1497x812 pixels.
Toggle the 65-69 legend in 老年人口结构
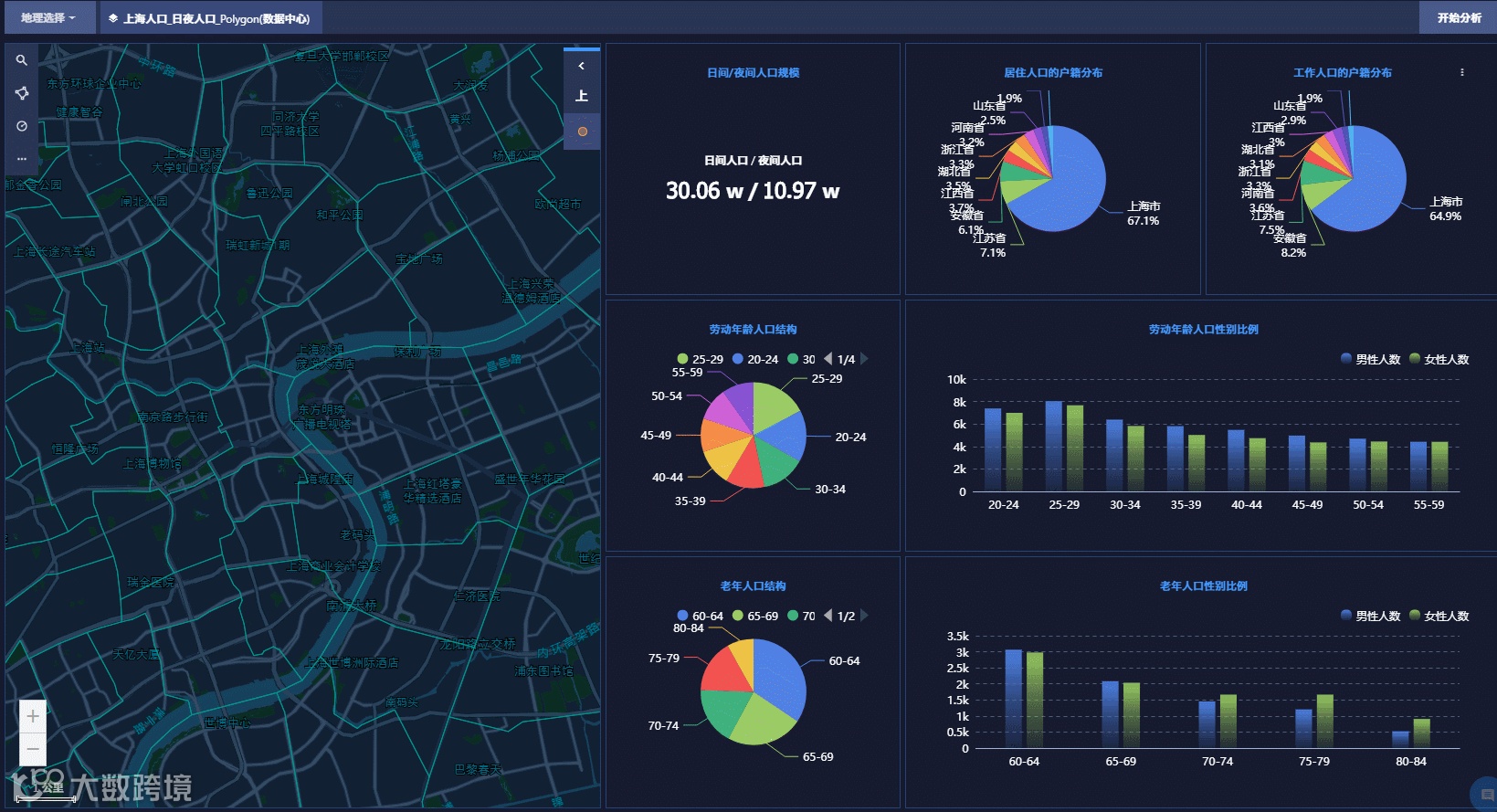tap(755, 616)
